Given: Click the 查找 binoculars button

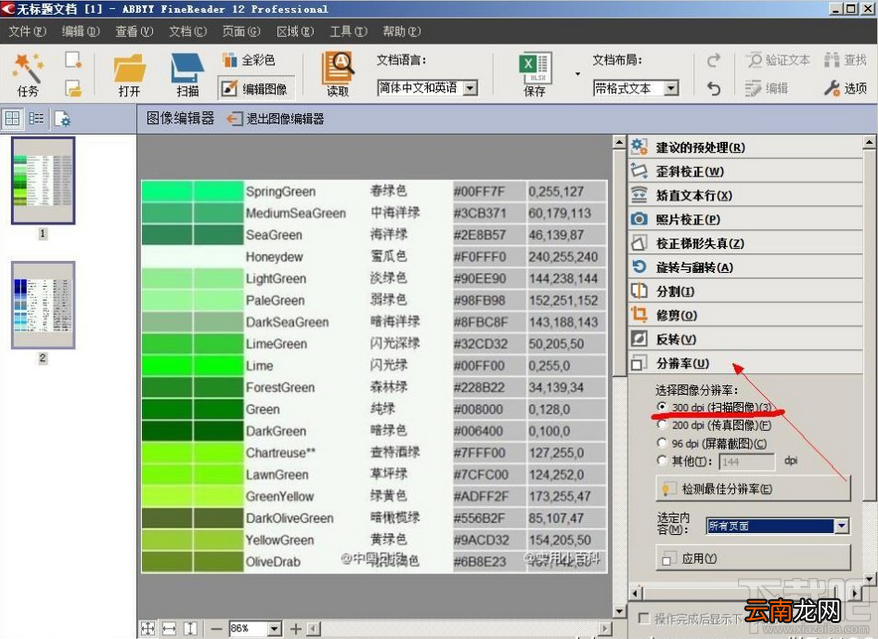Looking at the screenshot, I should (846, 60).
